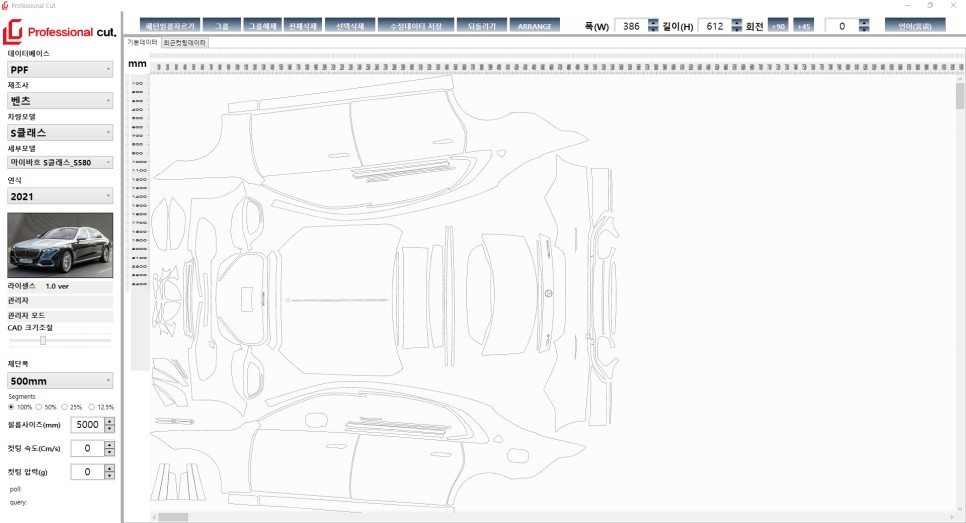Image resolution: width=966 pixels, height=523 pixels.
Task: Increase the width (폭) stepper value
Action: [653, 22]
